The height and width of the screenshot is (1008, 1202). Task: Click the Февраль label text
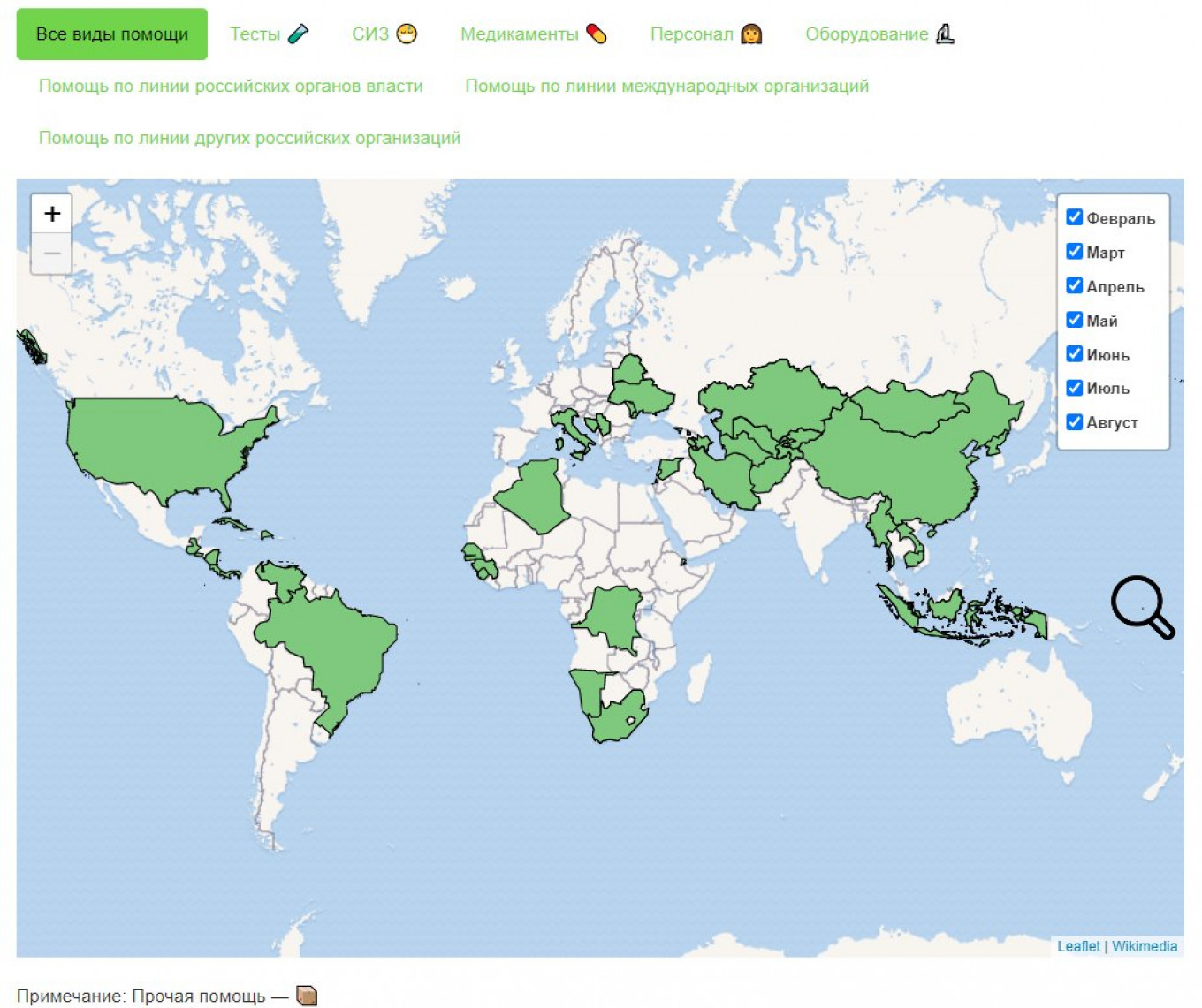(x=1121, y=218)
